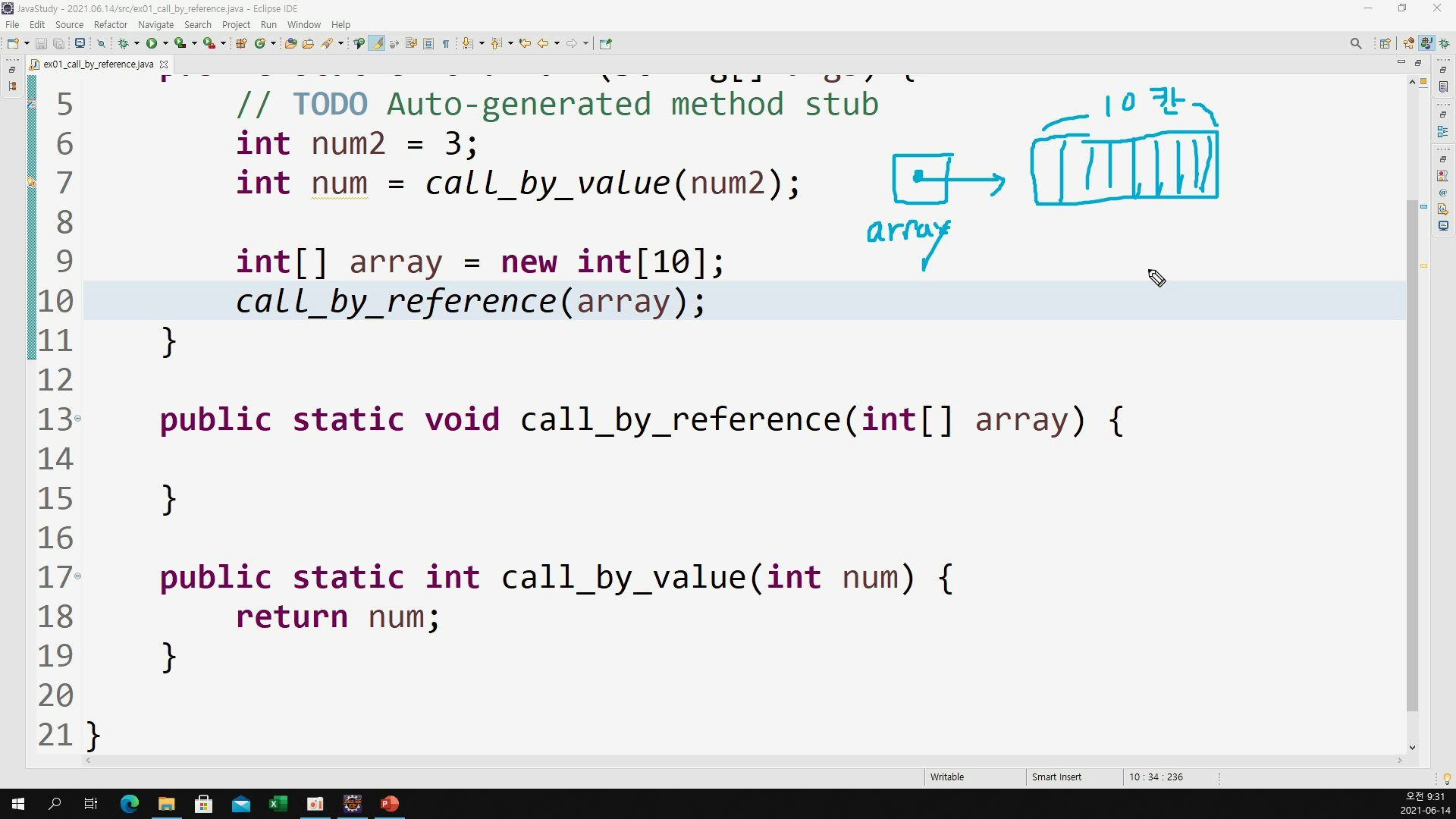
Task: Switch to the Debug perspective icon
Action: coord(1444,43)
